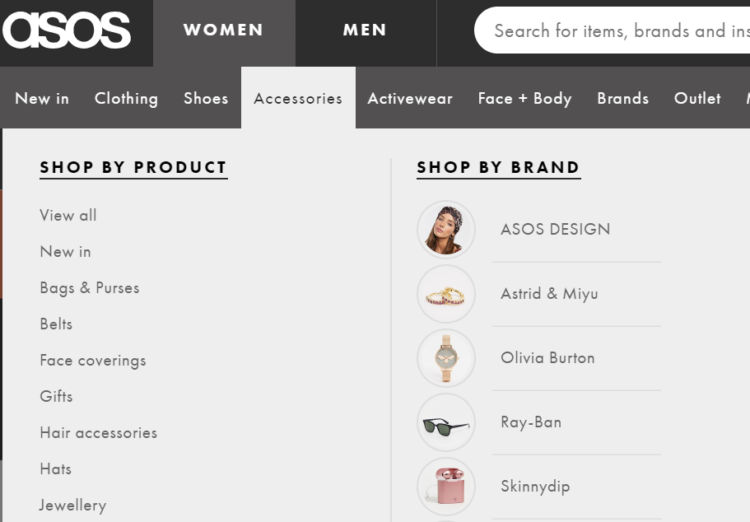This screenshot has width=750, height=522.
Task: Switch to the WOMEN section tab
Action: click(x=223, y=31)
